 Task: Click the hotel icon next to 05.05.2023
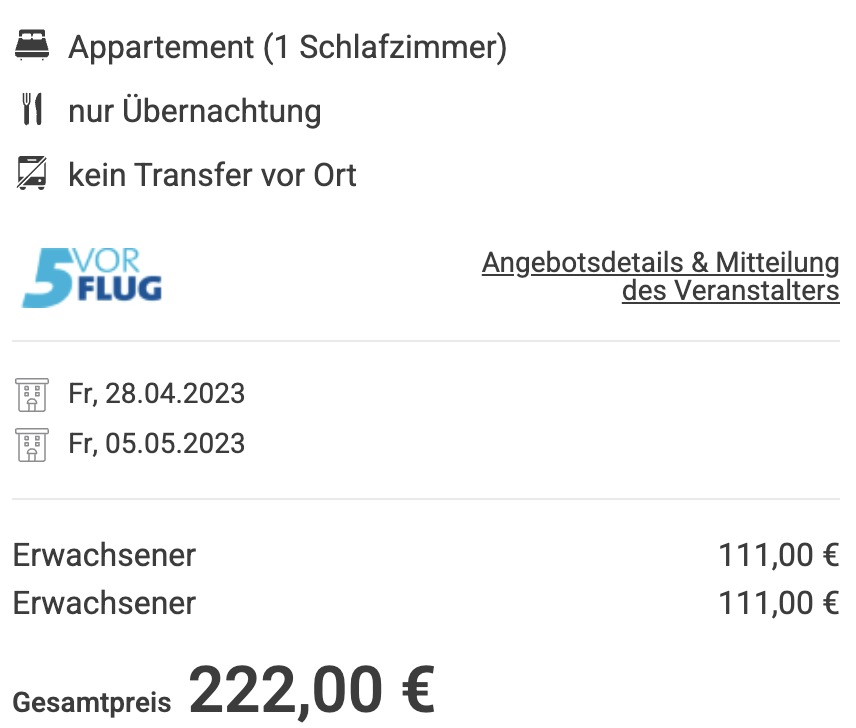click(x=32, y=445)
